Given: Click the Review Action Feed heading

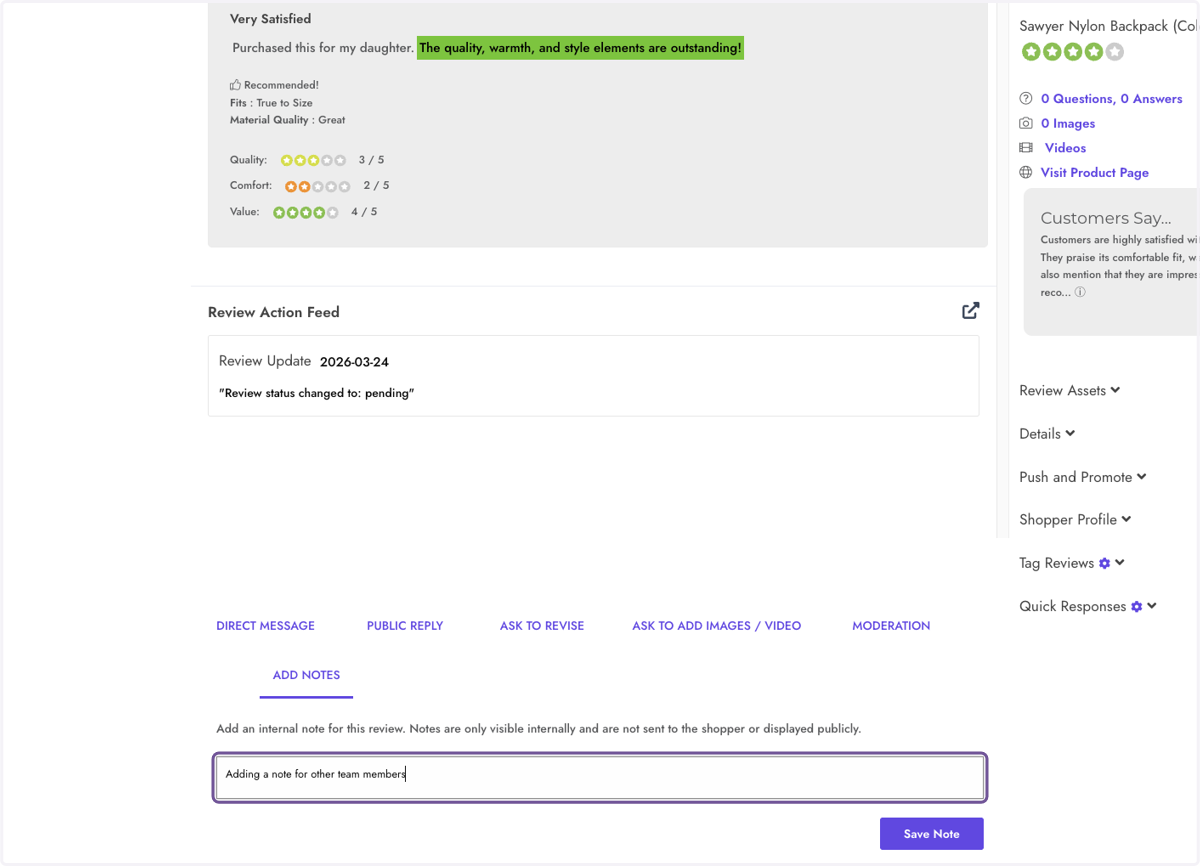Looking at the screenshot, I should point(274,312).
